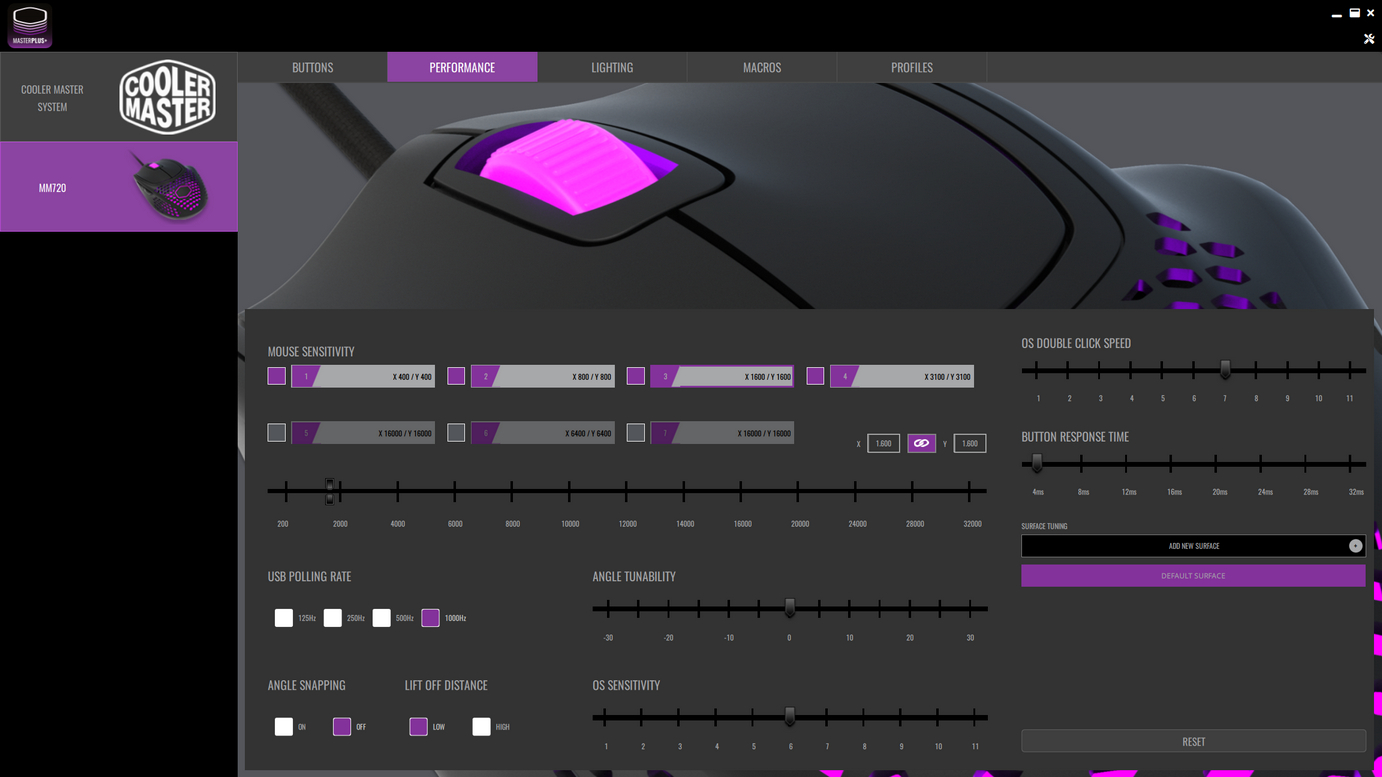Turn angle snapping OFF
Screen dimensions: 1382x777
pyautogui.click(x=342, y=727)
